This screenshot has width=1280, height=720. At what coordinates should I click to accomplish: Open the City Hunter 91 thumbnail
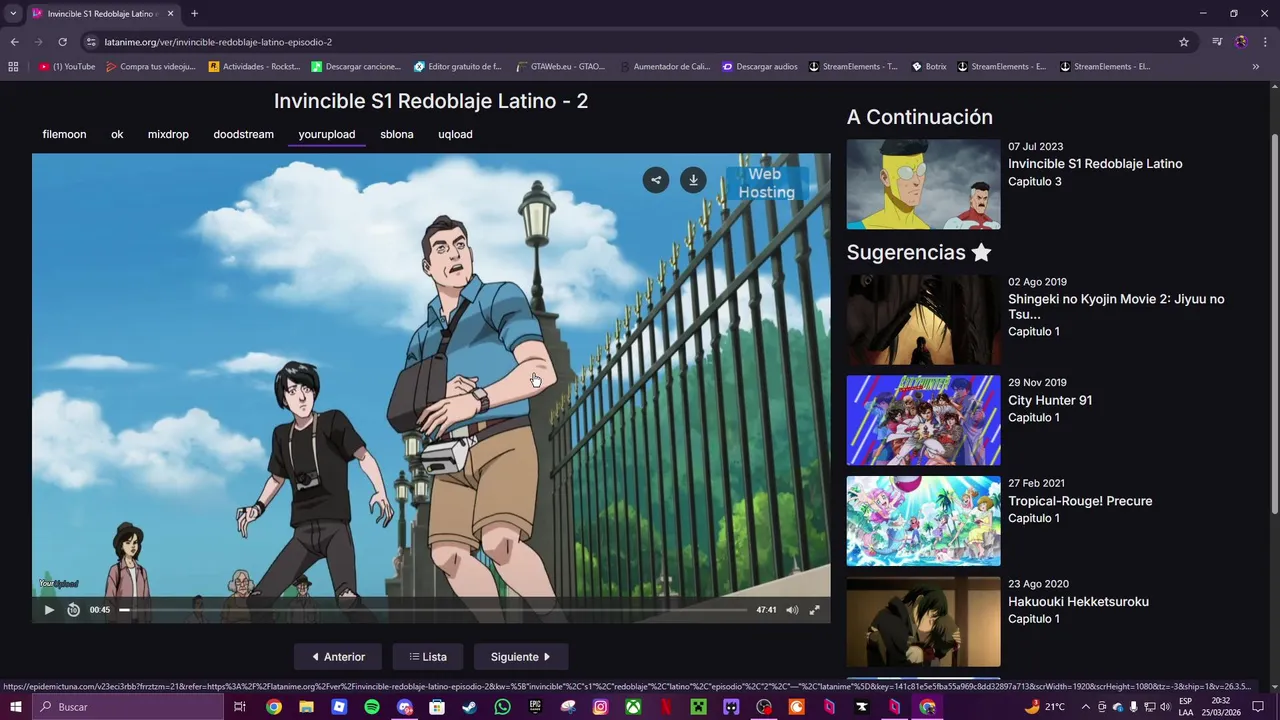[x=923, y=420]
